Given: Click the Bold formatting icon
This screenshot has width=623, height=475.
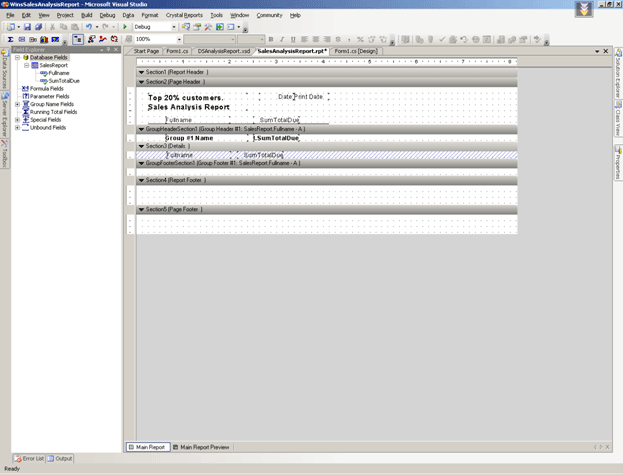Looking at the screenshot, I should click(271, 39).
